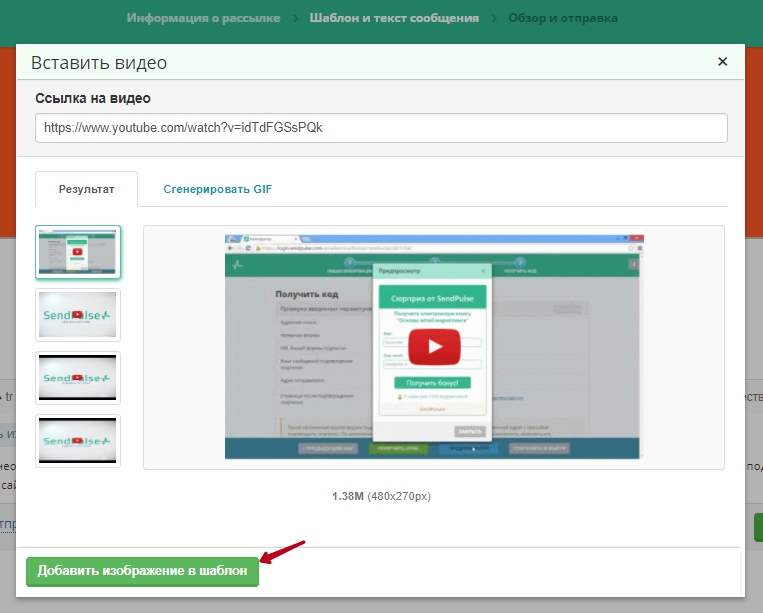The width and height of the screenshot is (763, 613).
Task: Open the Результат tab
Action: [86, 189]
